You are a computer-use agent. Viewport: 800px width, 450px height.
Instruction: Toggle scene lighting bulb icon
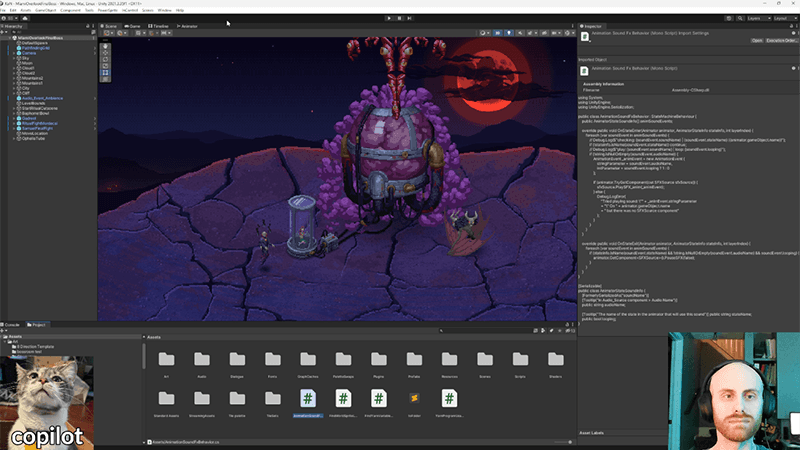(509, 33)
